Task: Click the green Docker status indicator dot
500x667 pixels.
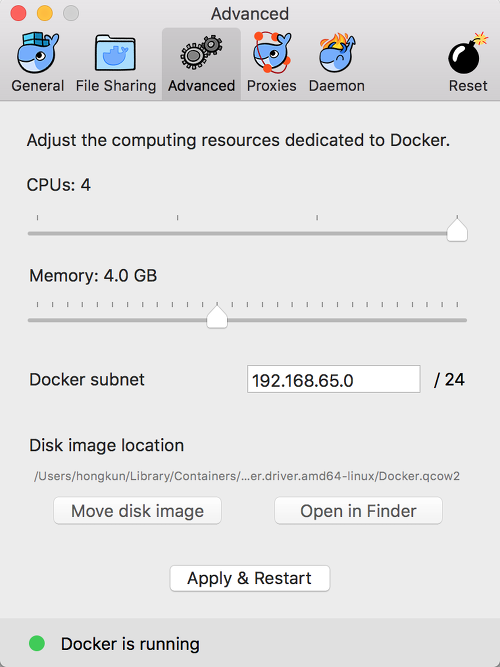Action: pyautogui.click(x=37, y=643)
